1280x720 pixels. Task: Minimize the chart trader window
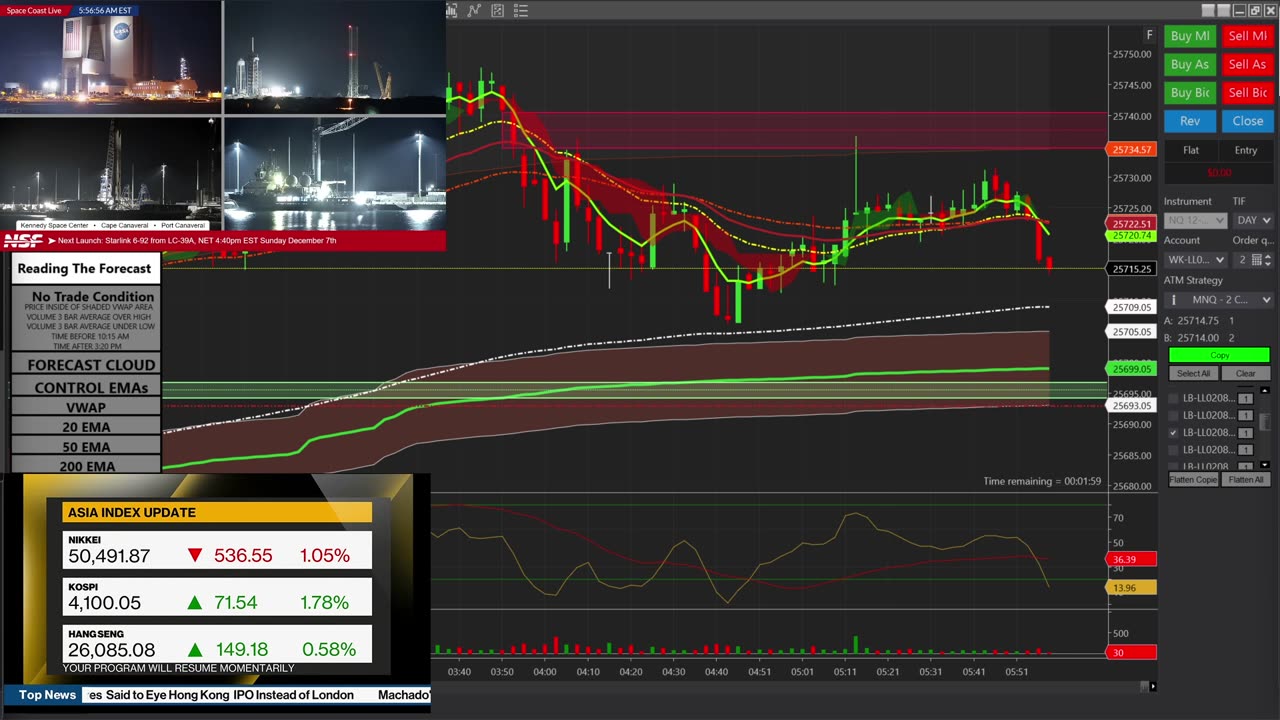point(1239,10)
